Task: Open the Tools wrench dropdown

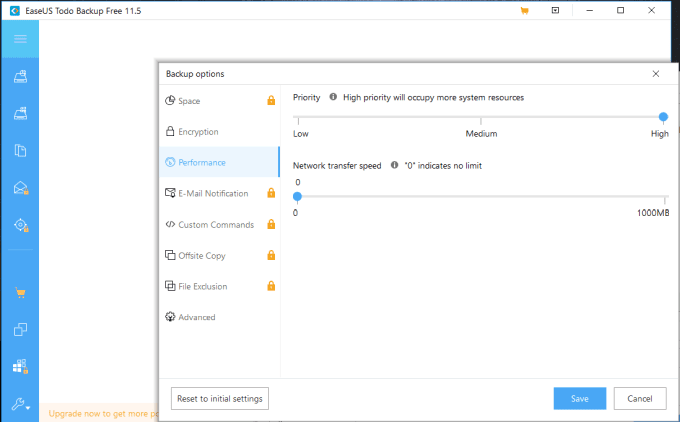Action: (x=20, y=405)
